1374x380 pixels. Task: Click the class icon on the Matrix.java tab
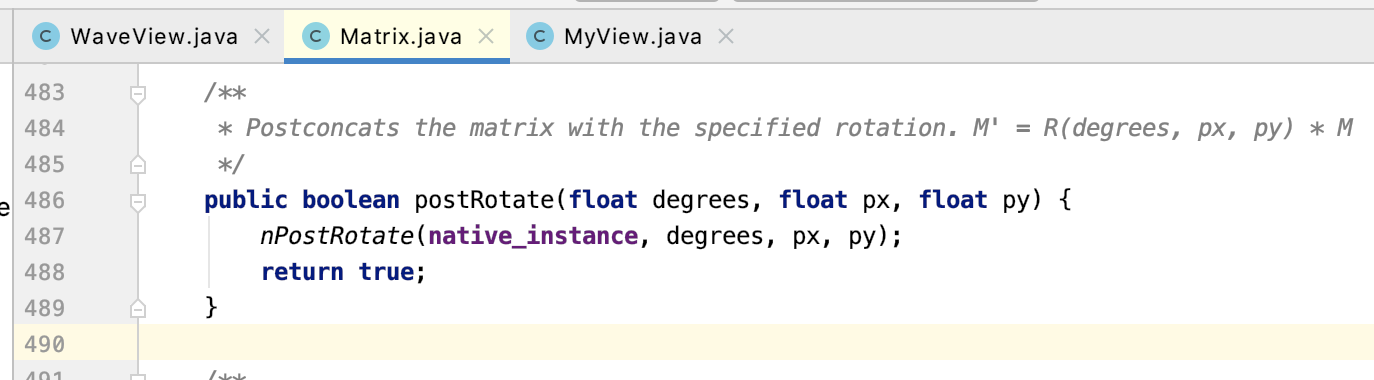[315, 37]
